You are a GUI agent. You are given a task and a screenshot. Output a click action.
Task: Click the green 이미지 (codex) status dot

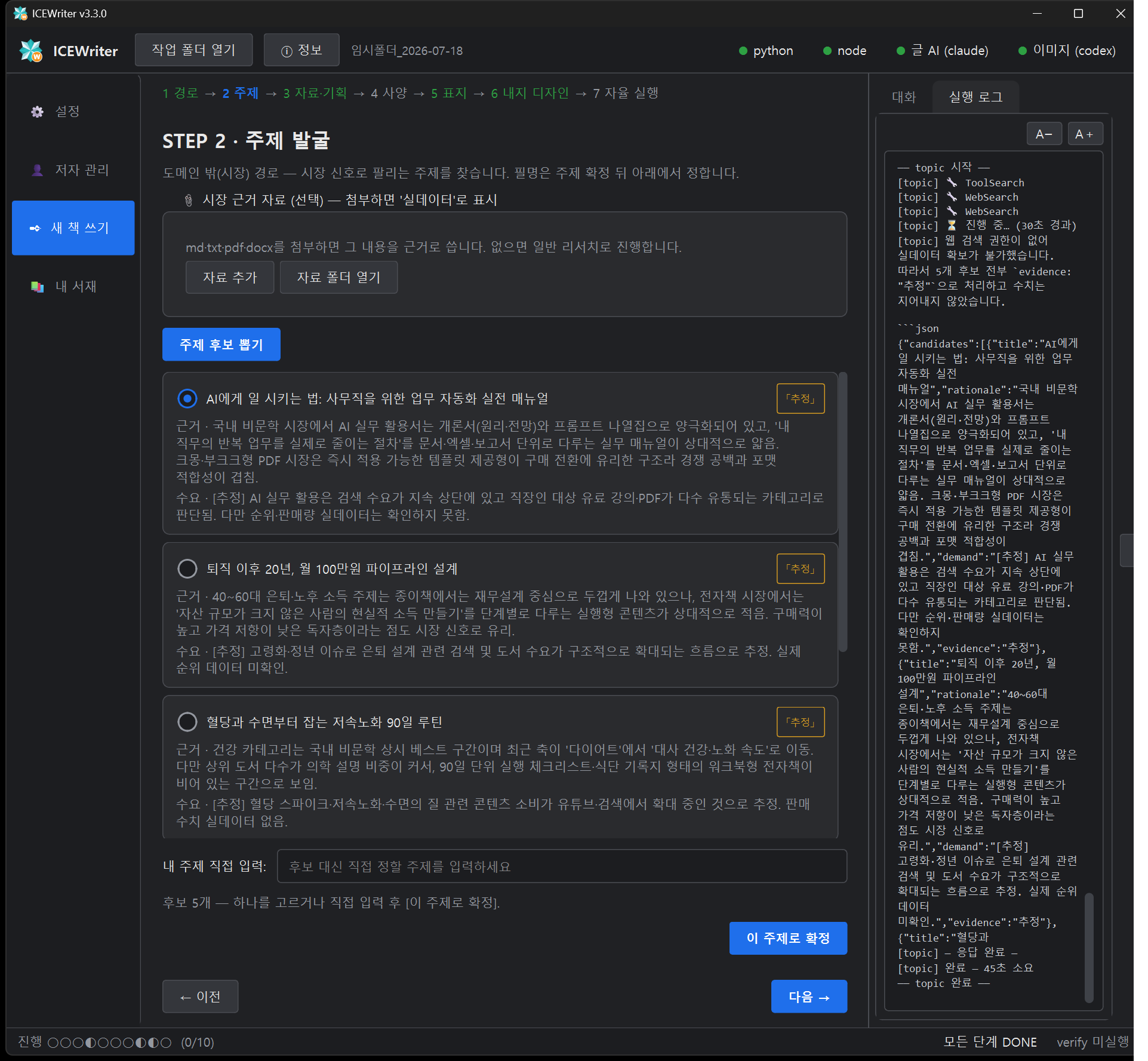[1023, 51]
